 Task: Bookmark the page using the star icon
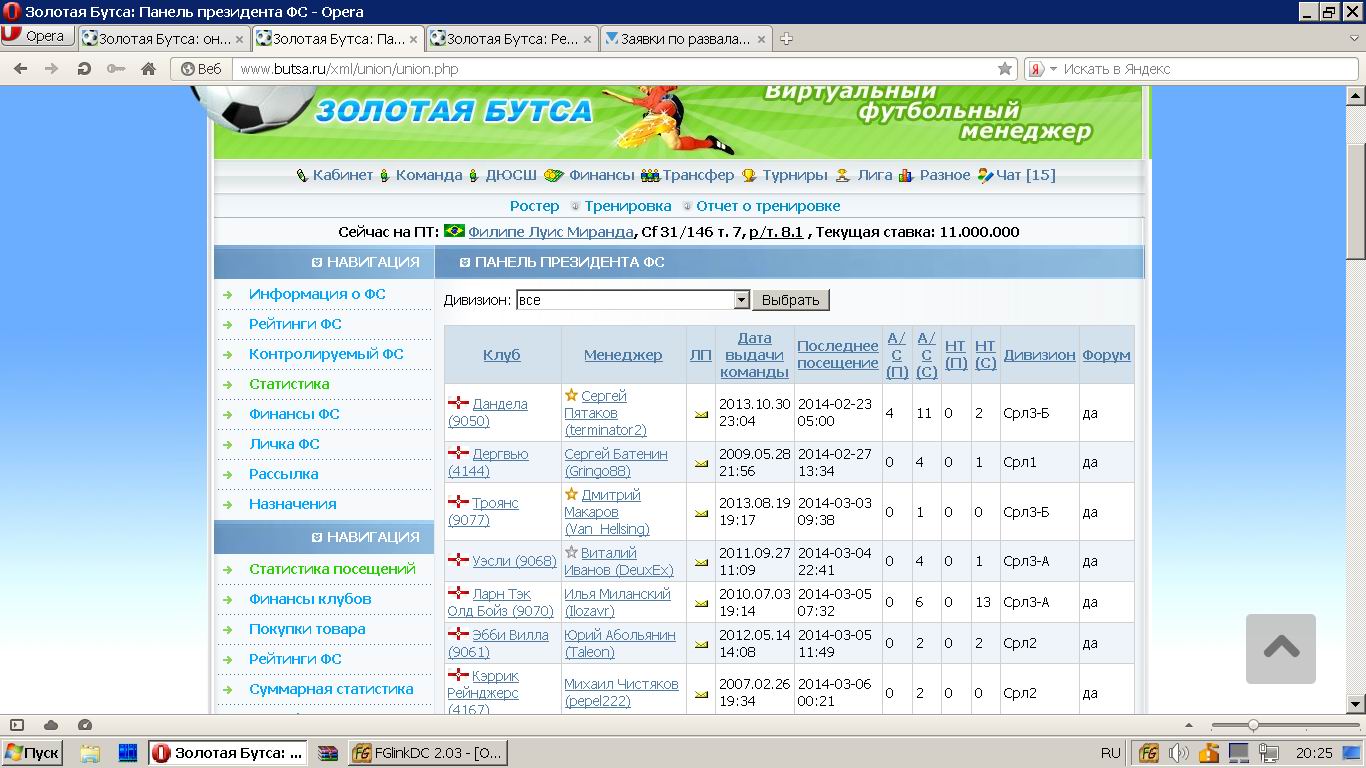coord(1005,69)
